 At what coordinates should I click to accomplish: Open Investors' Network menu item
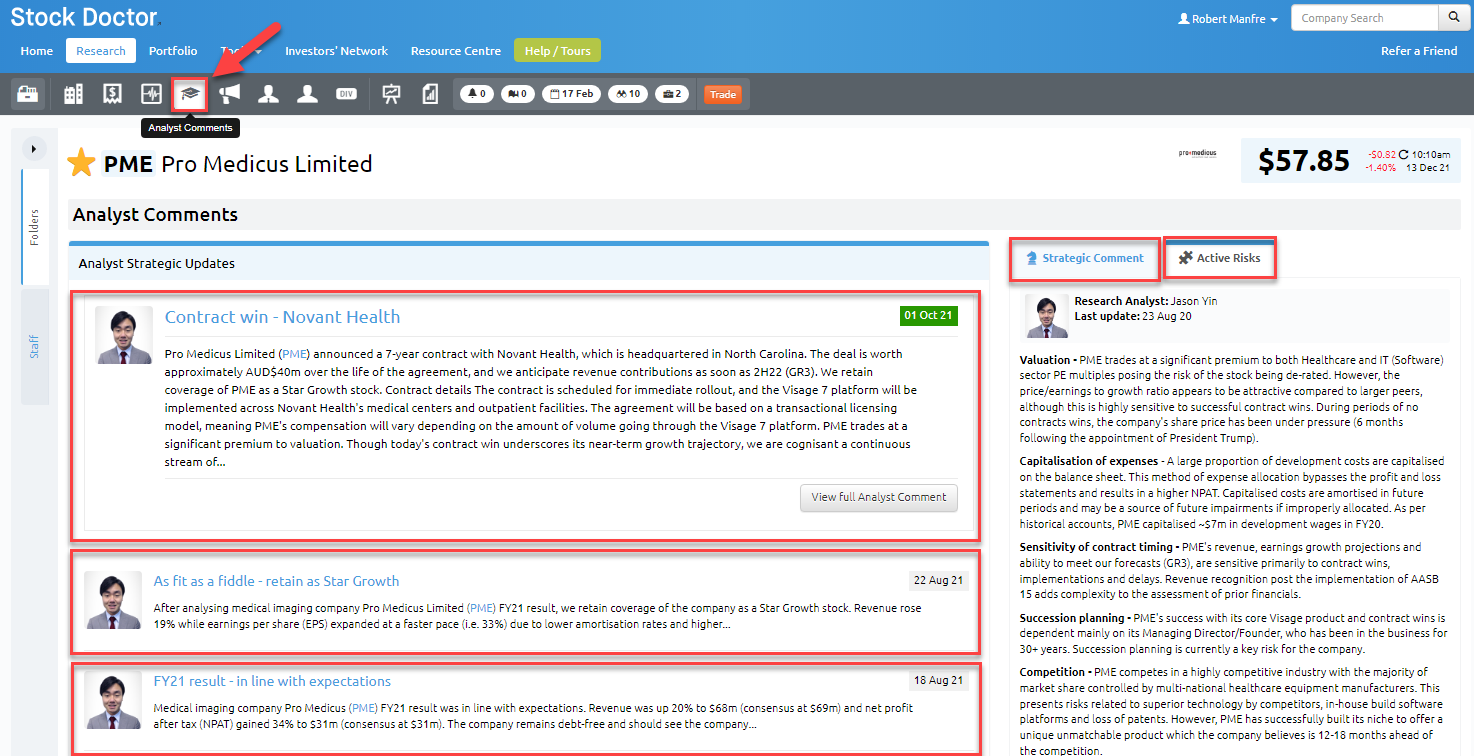336,51
